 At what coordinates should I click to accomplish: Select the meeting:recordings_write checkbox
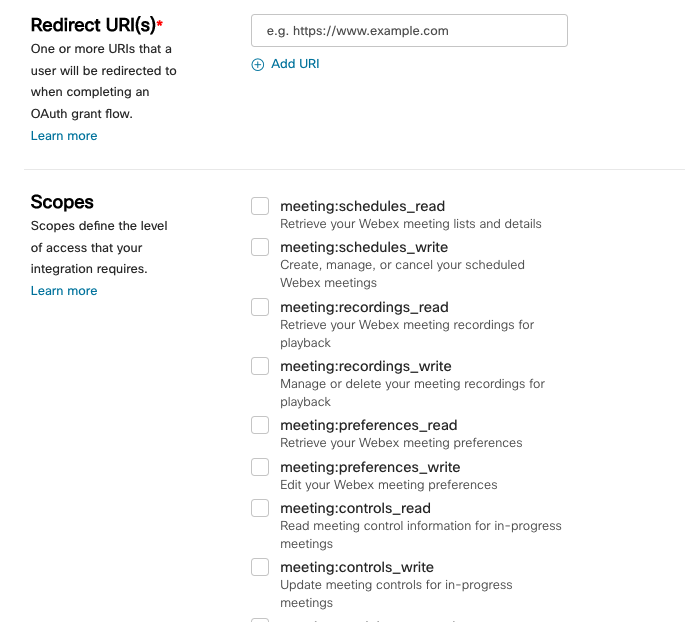pos(260,366)
